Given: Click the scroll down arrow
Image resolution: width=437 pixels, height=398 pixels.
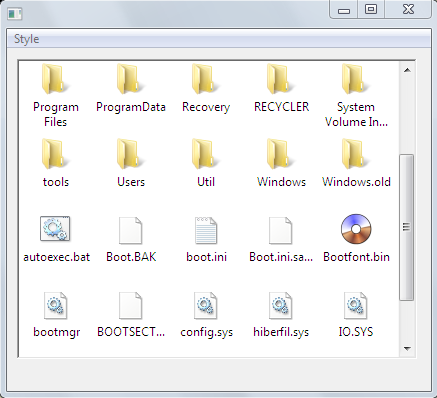Looking at the screenshot, I should 407,349.
